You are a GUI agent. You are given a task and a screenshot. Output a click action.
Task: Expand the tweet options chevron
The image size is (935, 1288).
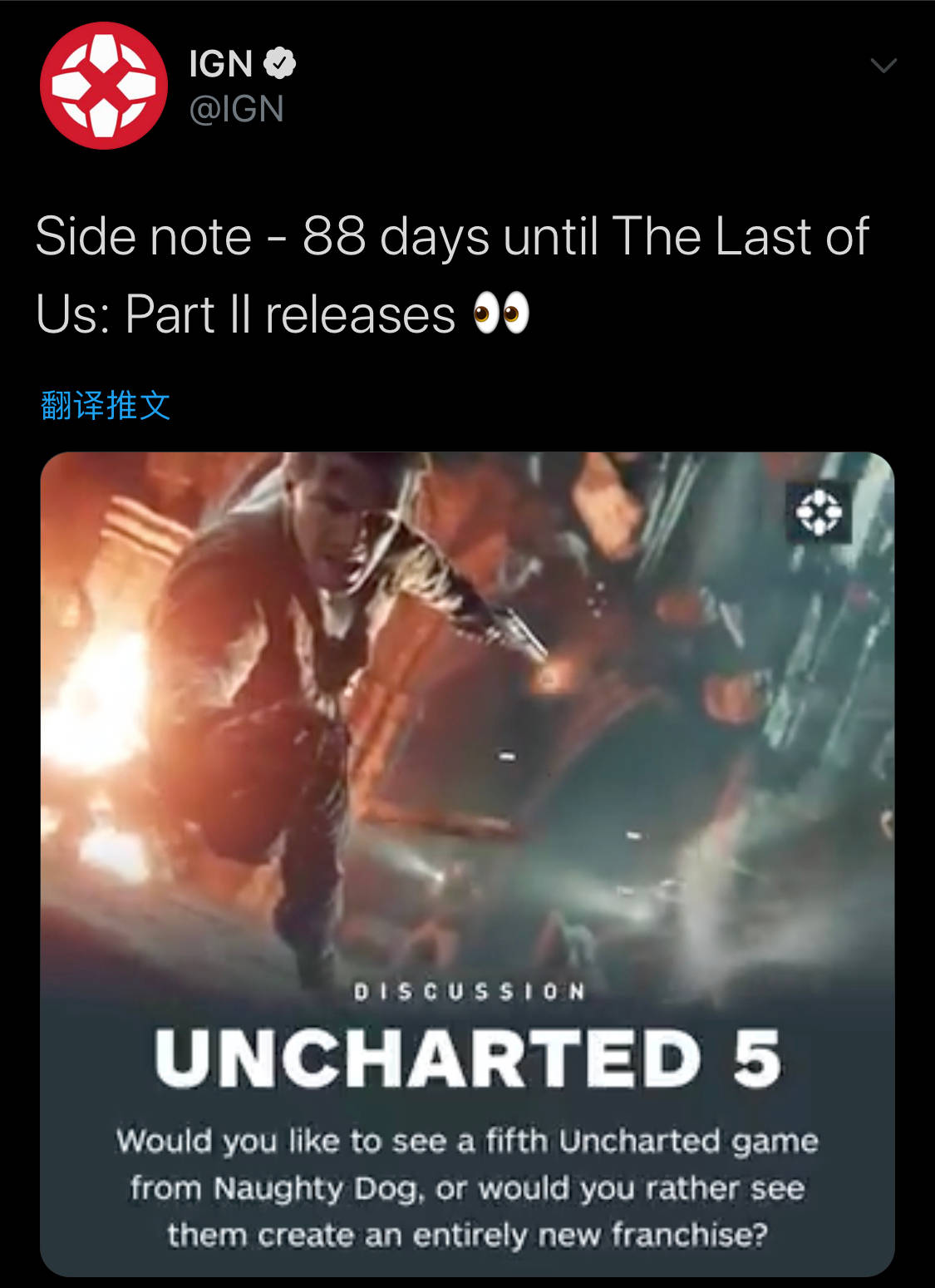tap(883, 65)
